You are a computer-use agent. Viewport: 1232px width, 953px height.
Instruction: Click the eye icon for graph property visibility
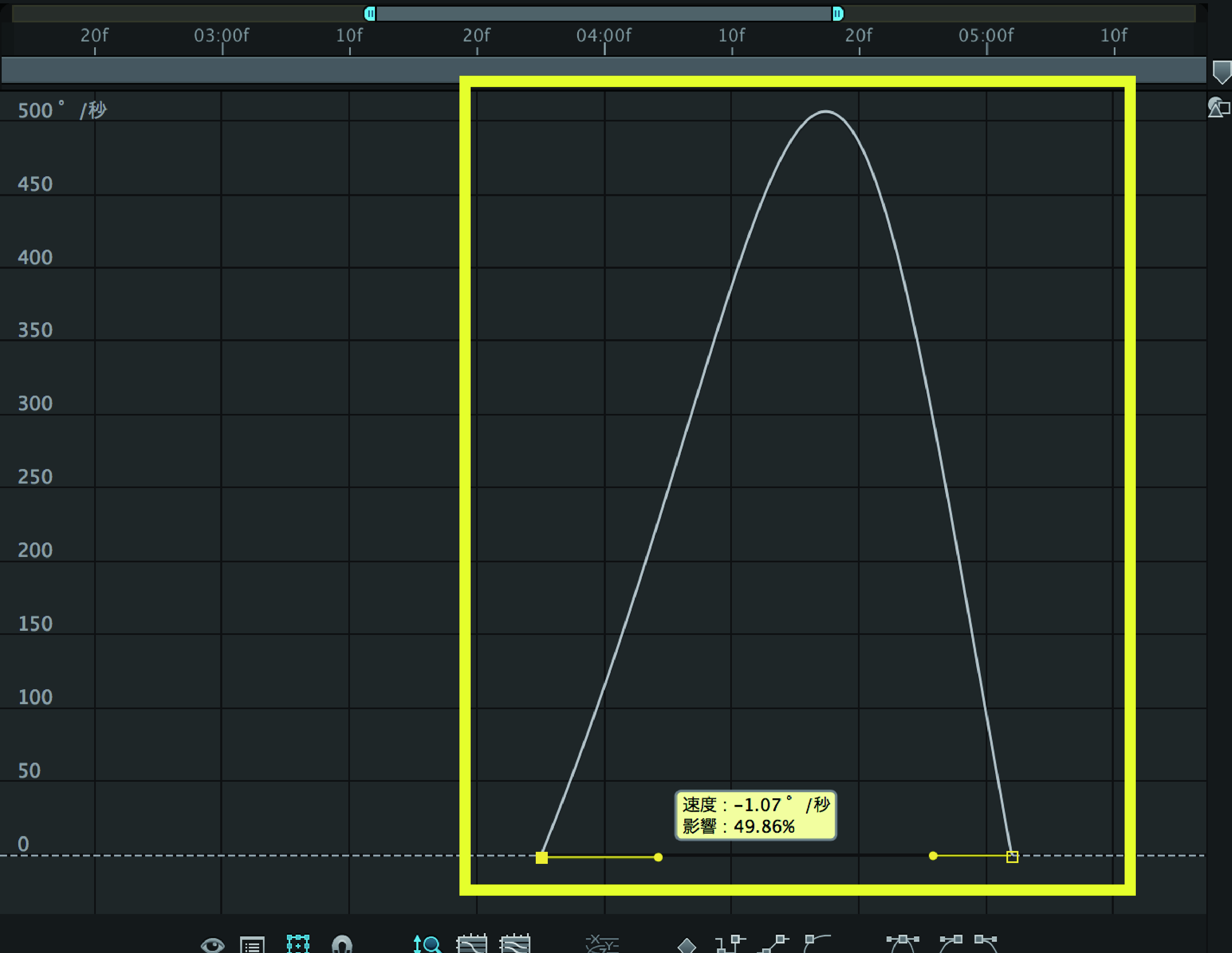[x=212, y=945]
